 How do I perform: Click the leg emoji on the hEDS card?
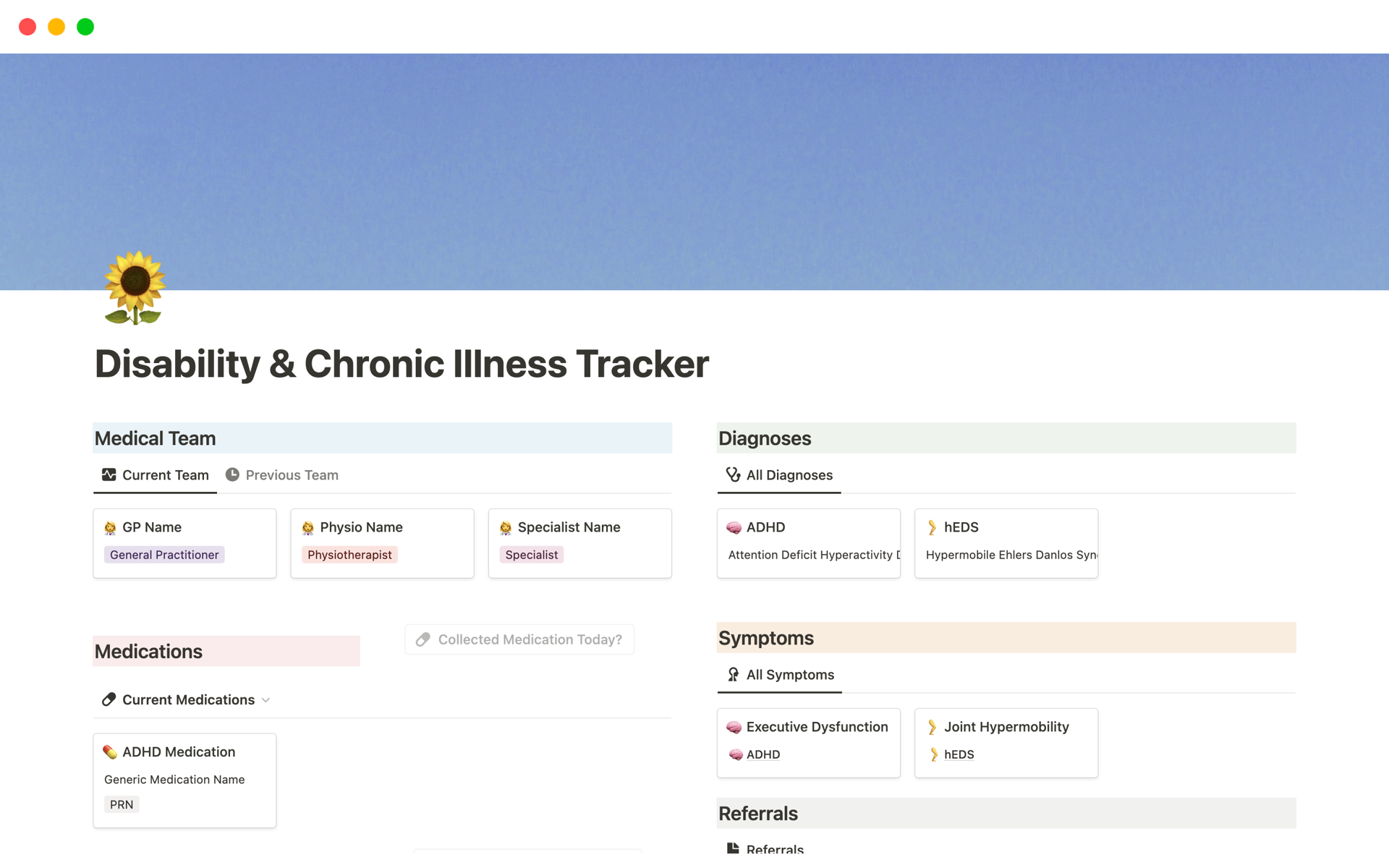[x=932, y=527]
